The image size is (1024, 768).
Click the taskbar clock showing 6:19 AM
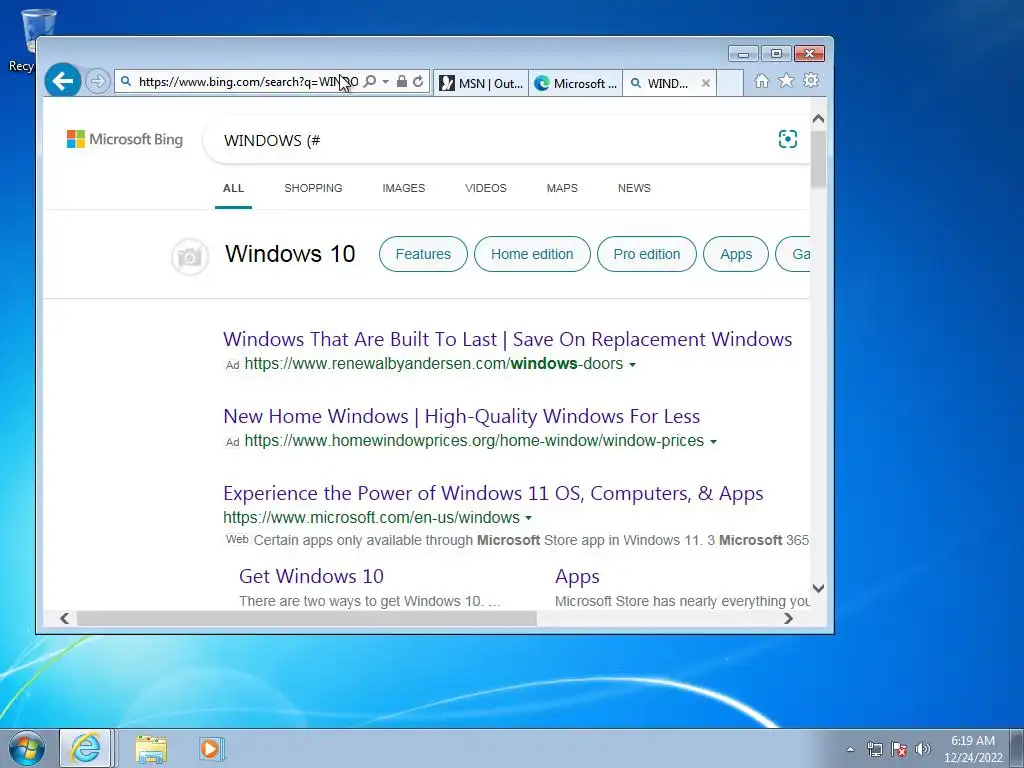pyautogui.click(x=973, y=749)
